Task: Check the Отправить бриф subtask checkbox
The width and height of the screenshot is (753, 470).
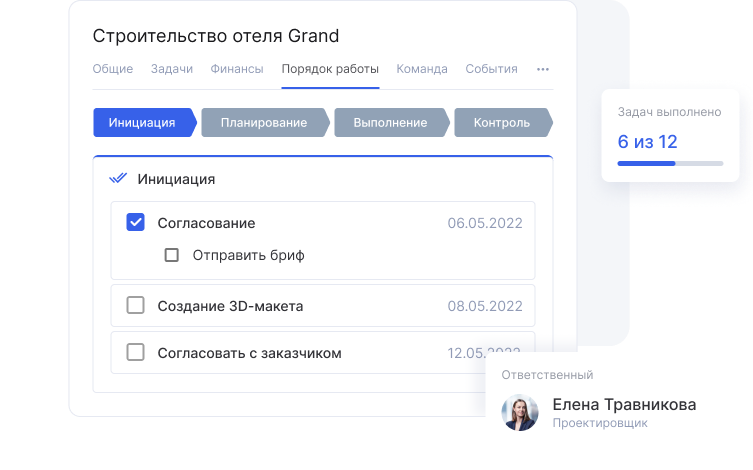Action: (x=172, y=255)
